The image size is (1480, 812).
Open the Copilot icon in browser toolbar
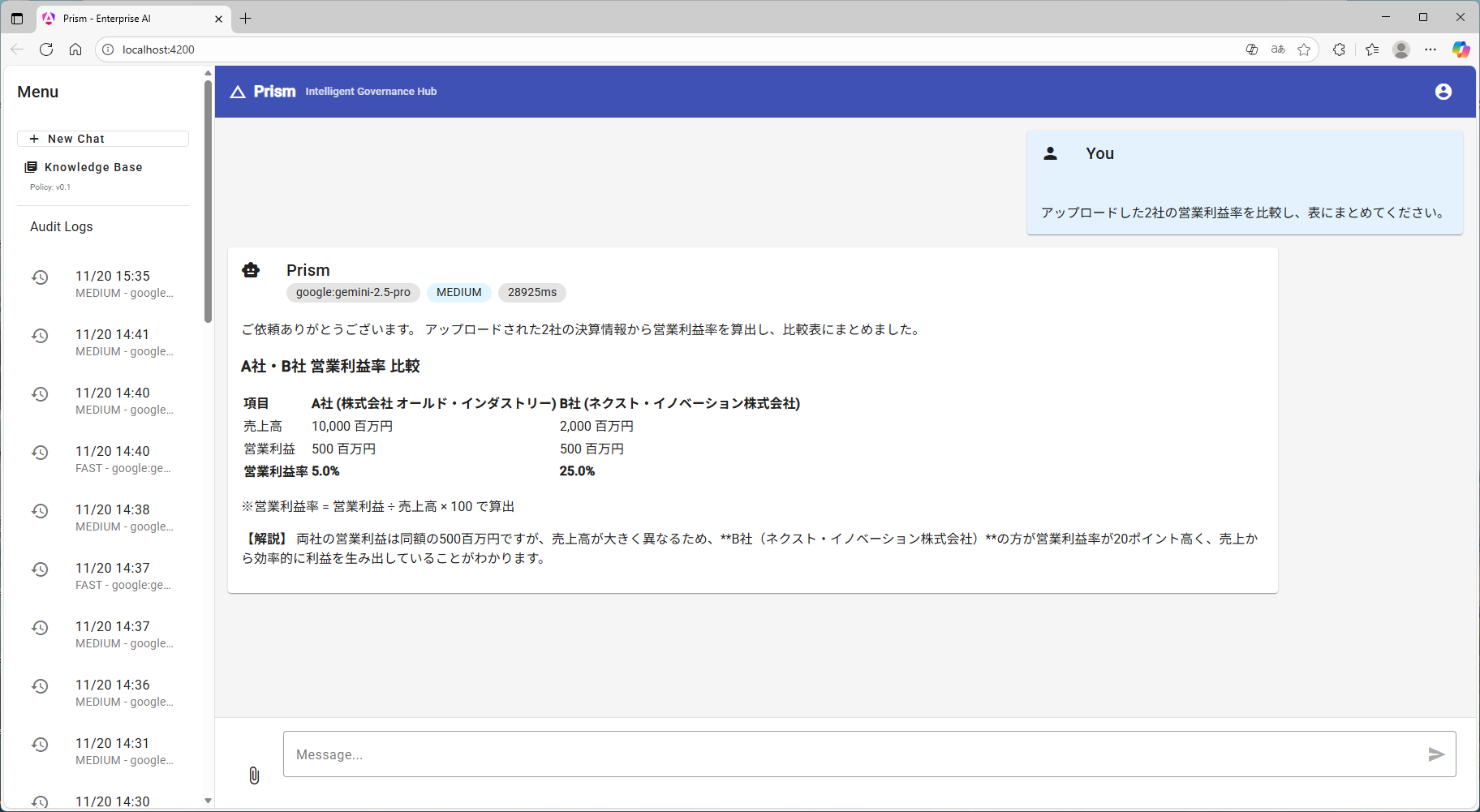[x=1461, y=49]
